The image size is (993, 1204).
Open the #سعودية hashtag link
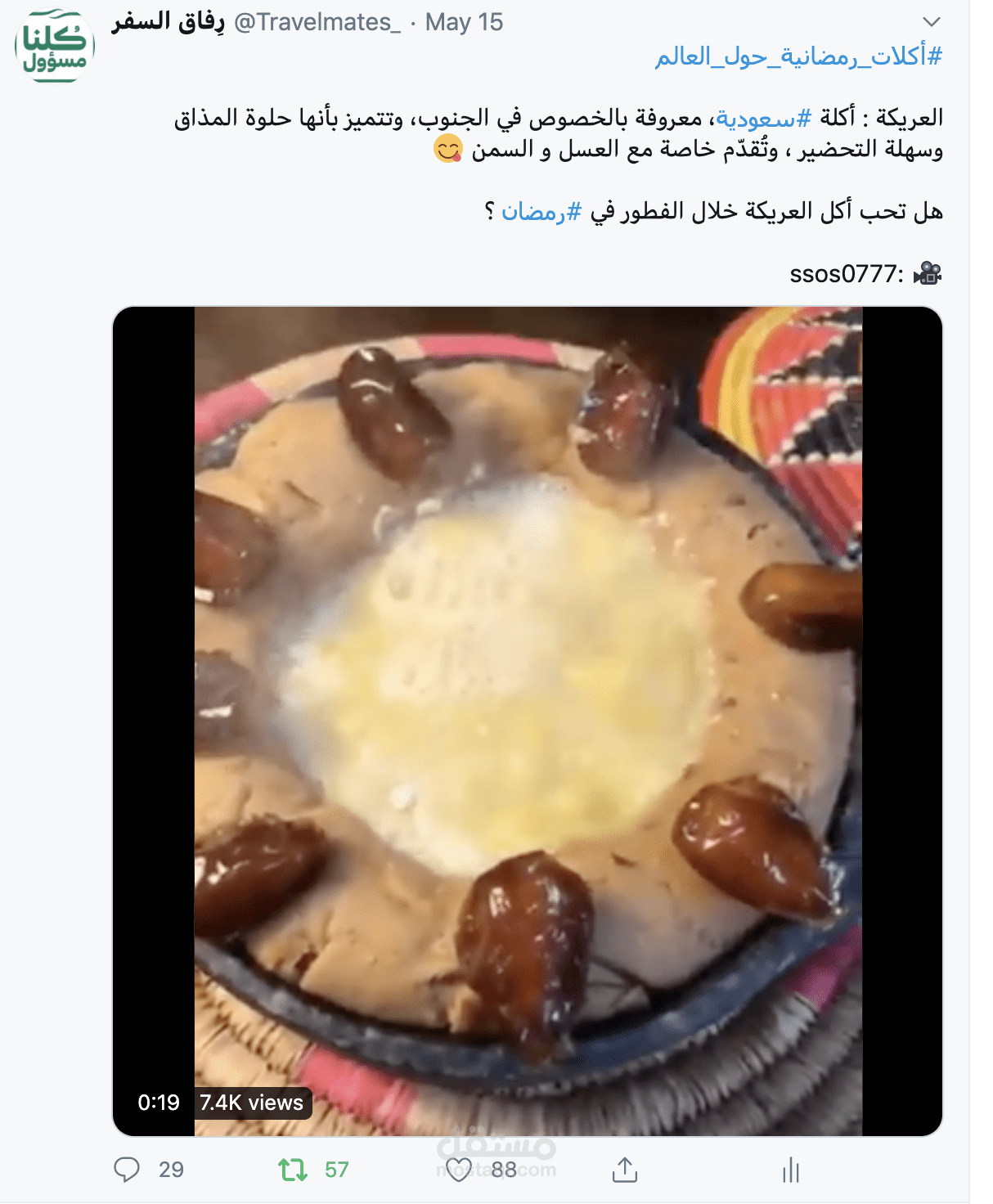(764, 118)
